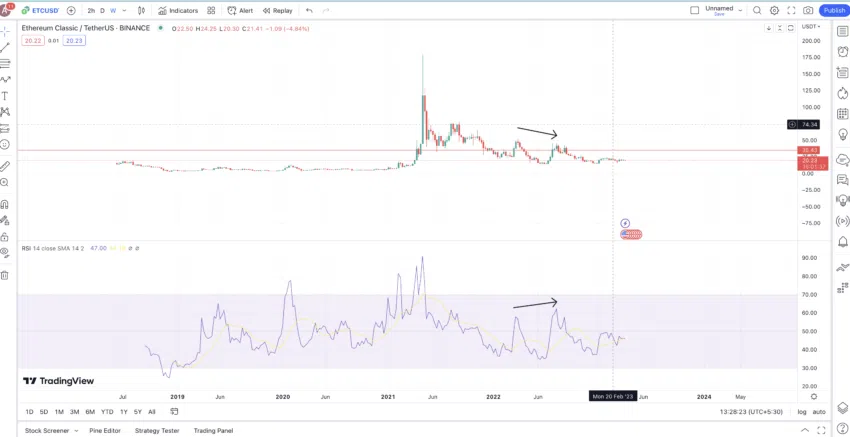Viewport: 850px width, 437px height.
Task: Select the ruler measure tool
Action: pyautogui.click(x=5, y=166)
